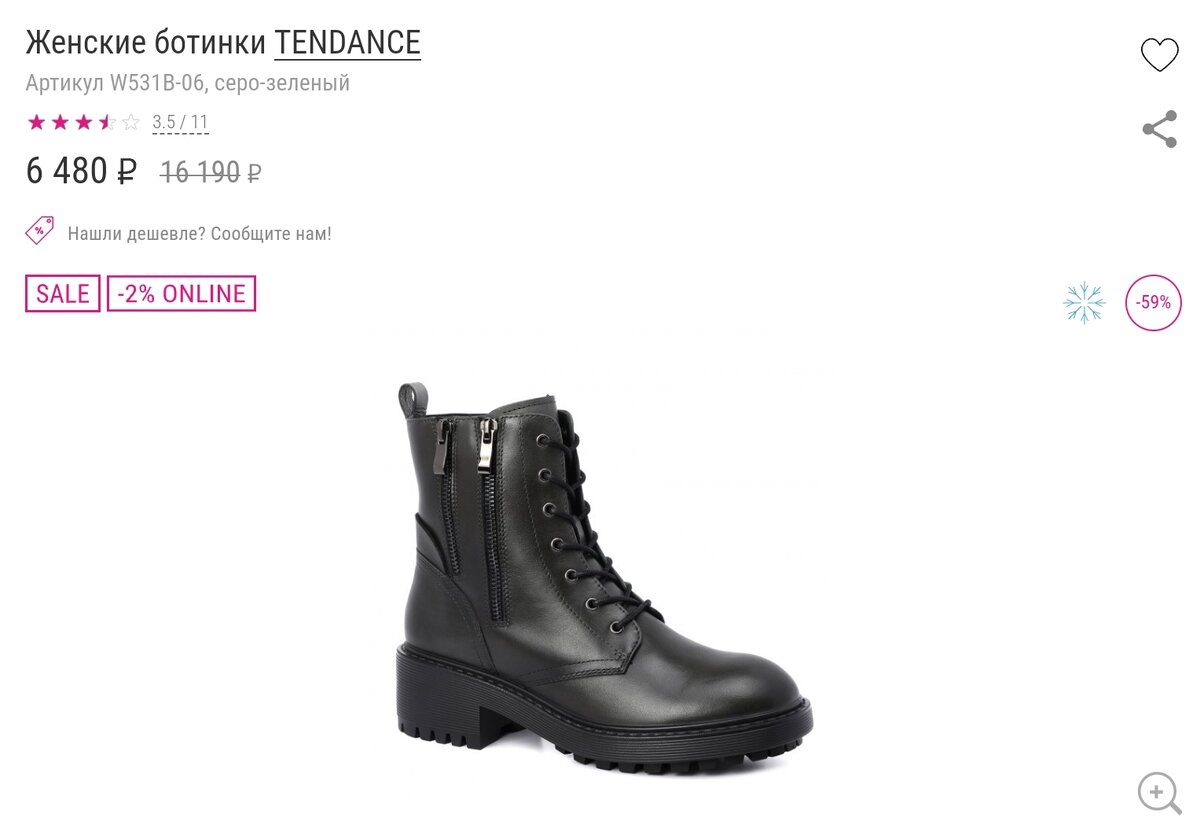Click the magnifier zoom-in icon
Screen dimensions: 1200x834
click(x=1159, y=793)
